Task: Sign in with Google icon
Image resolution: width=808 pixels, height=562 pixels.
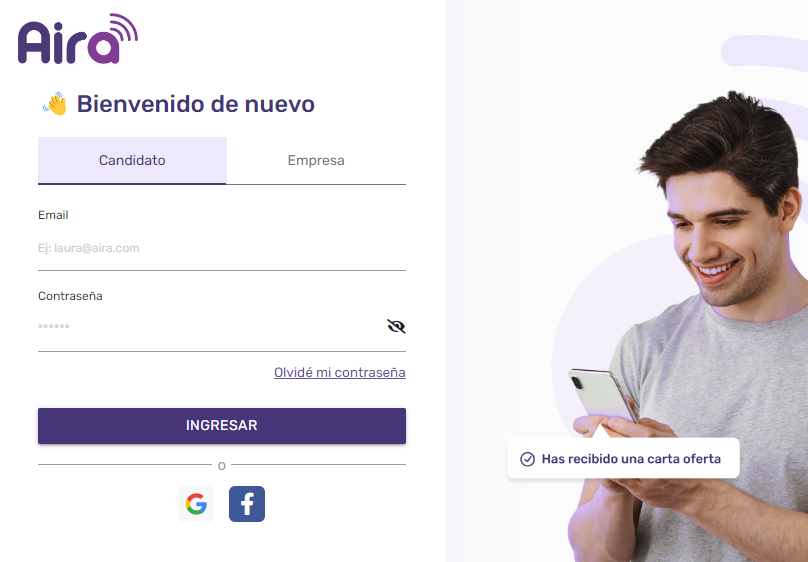Action: click(196, 504)
